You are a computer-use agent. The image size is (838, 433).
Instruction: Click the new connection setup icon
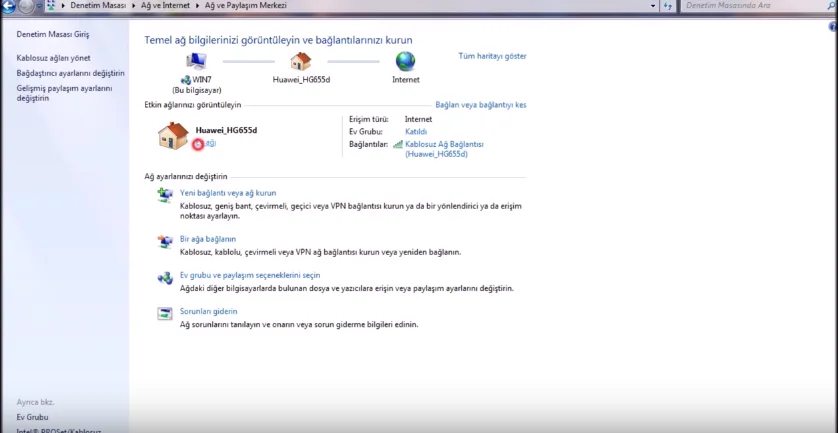(165, 196)
